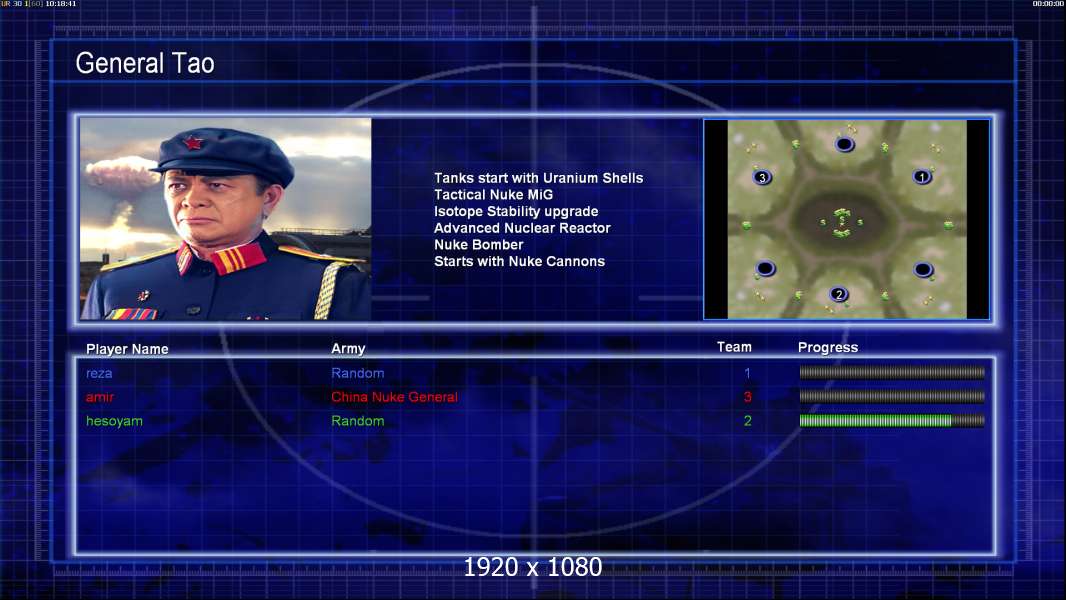Click start position marker 1 on minimap

(x=922, y=177)
